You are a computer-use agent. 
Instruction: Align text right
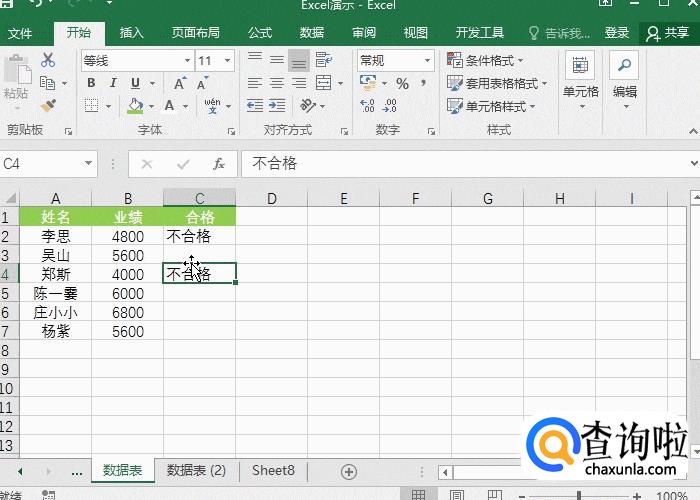299,83
